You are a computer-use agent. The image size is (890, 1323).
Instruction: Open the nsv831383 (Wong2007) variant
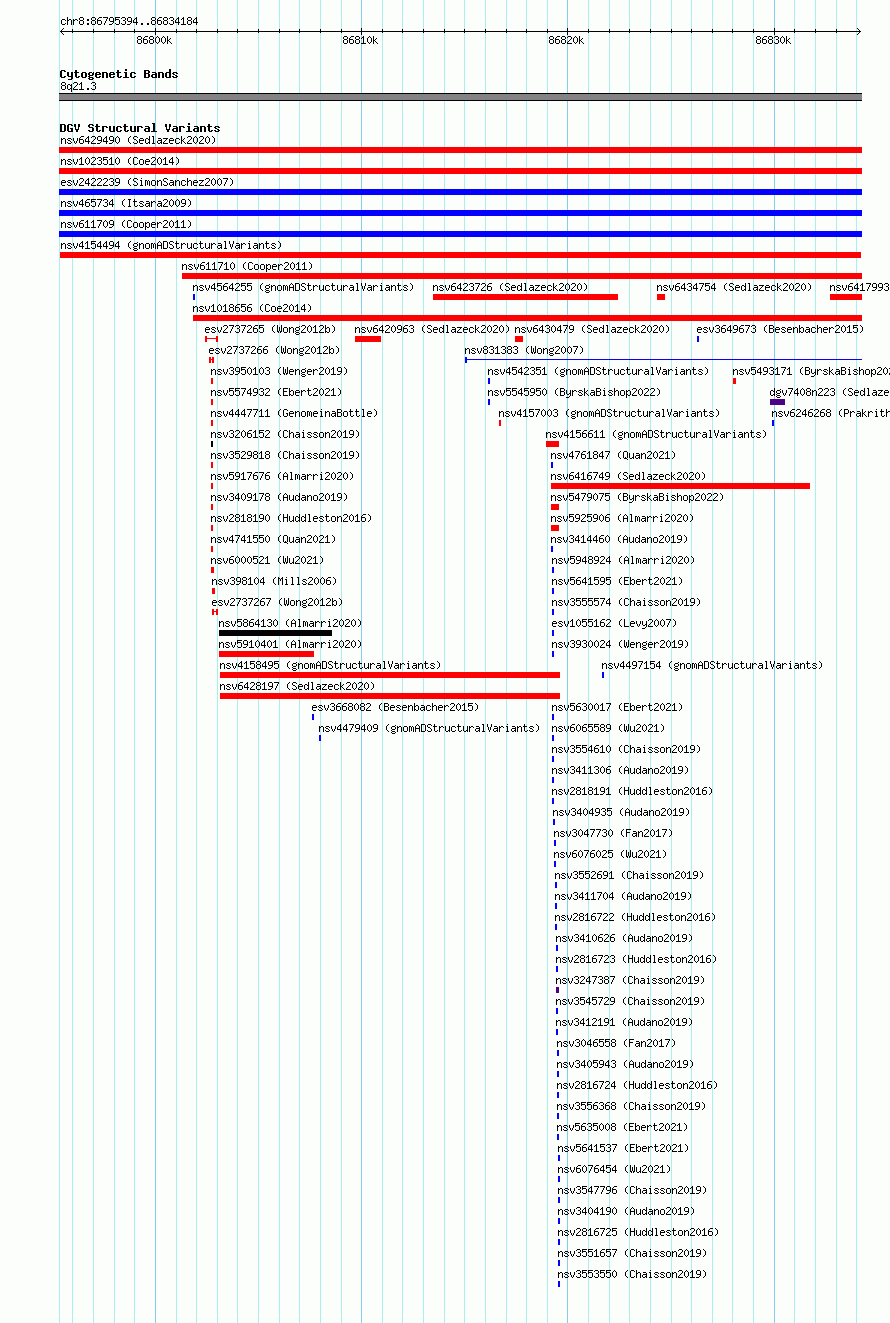pos(524,351)
